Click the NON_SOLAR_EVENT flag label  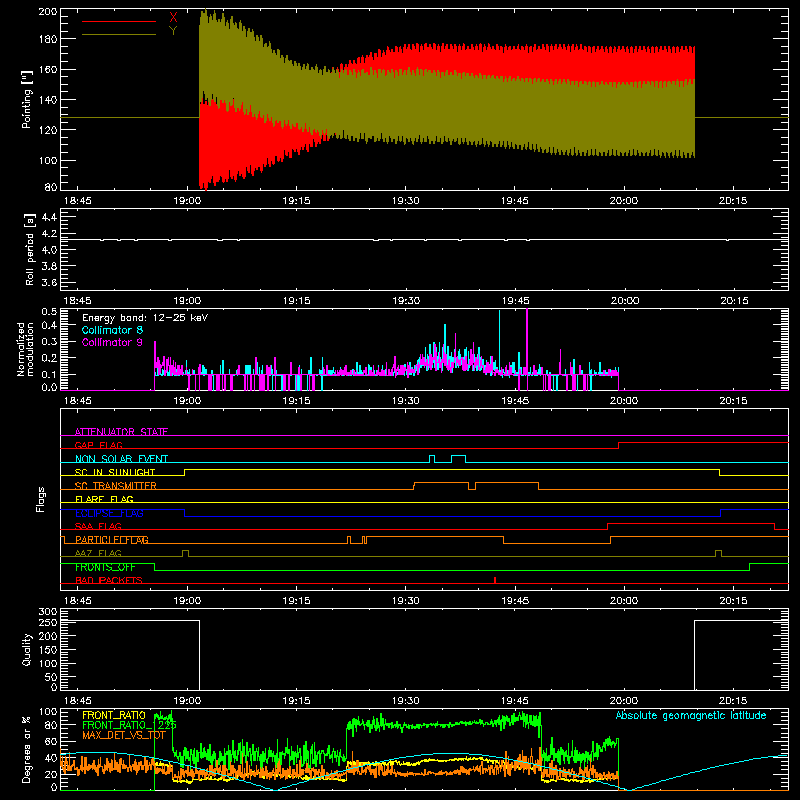121,459
